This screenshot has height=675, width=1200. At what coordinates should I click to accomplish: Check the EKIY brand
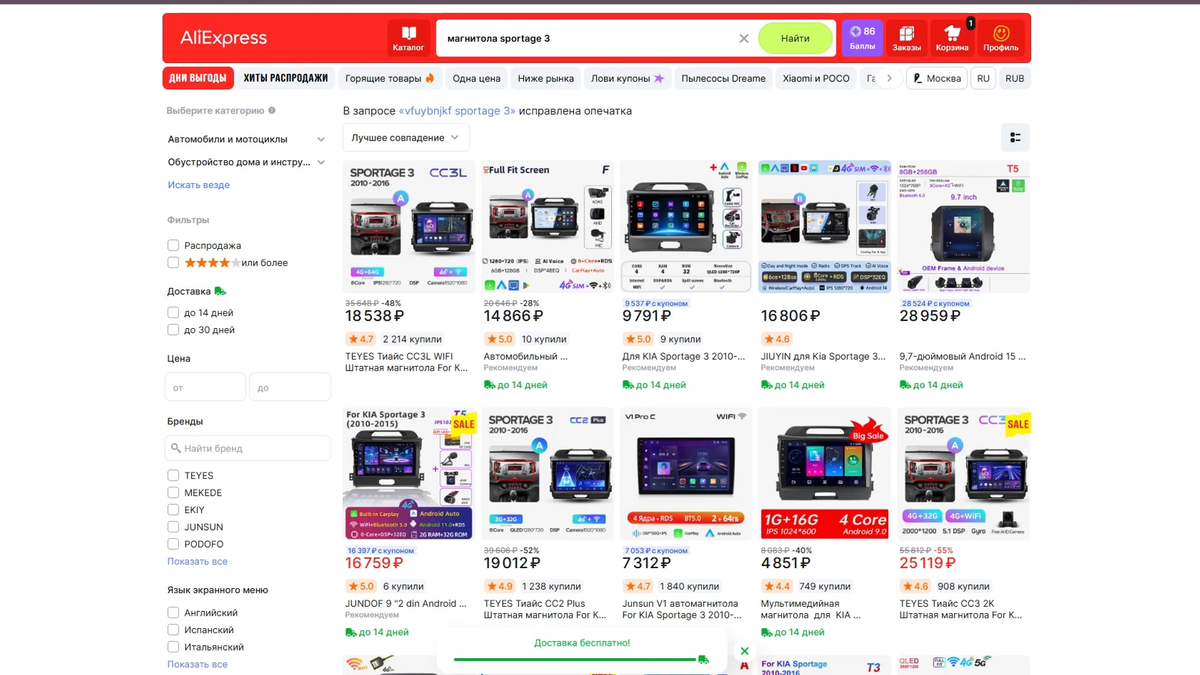173,510
